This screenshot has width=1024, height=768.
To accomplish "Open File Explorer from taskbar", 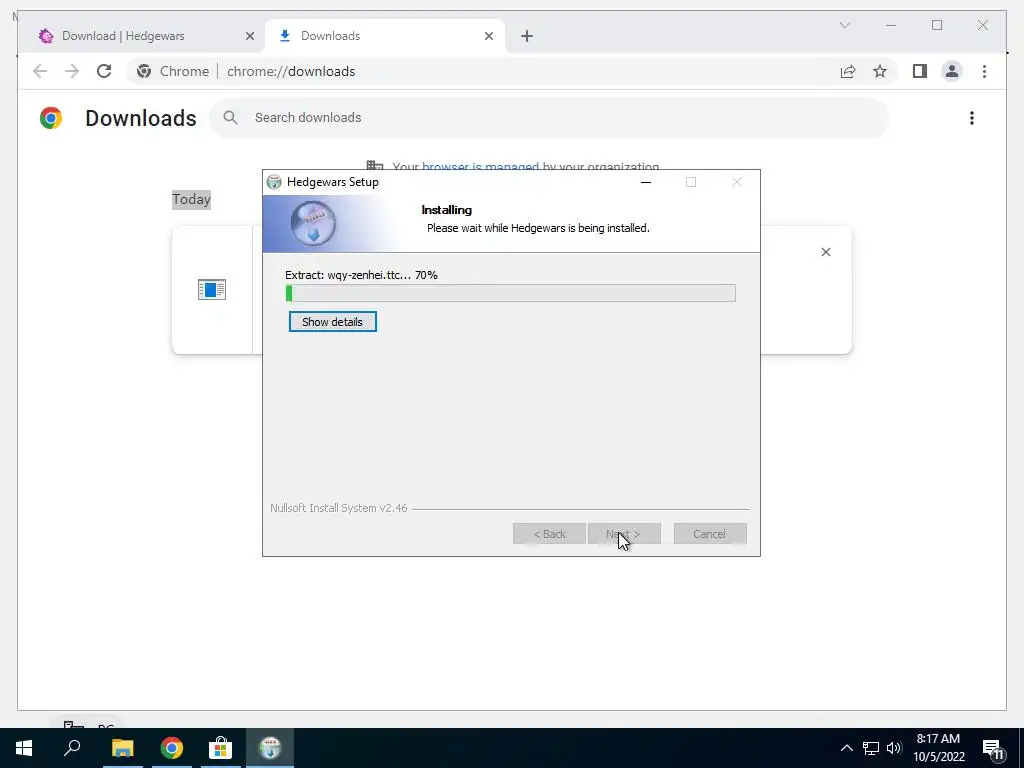I will point(122,748).
